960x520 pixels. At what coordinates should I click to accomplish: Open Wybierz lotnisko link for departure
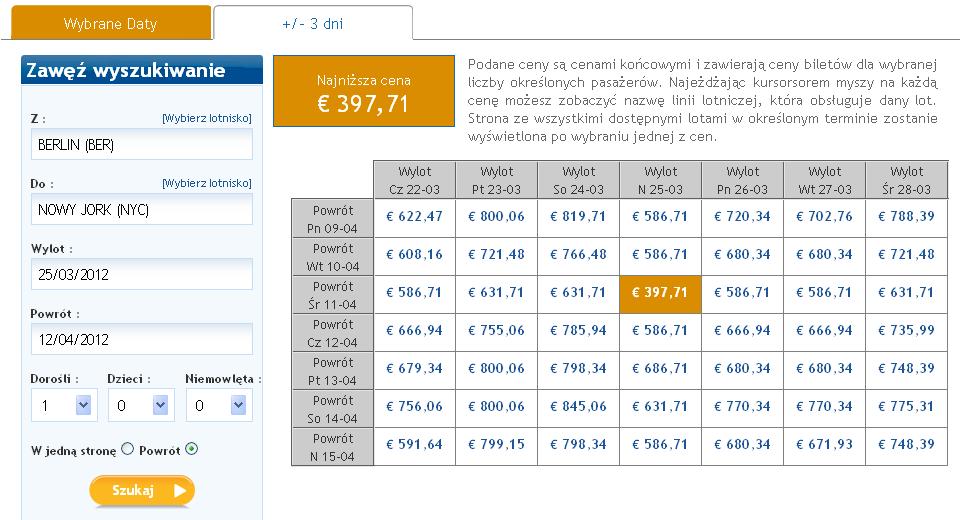click(x=207, y=118)
